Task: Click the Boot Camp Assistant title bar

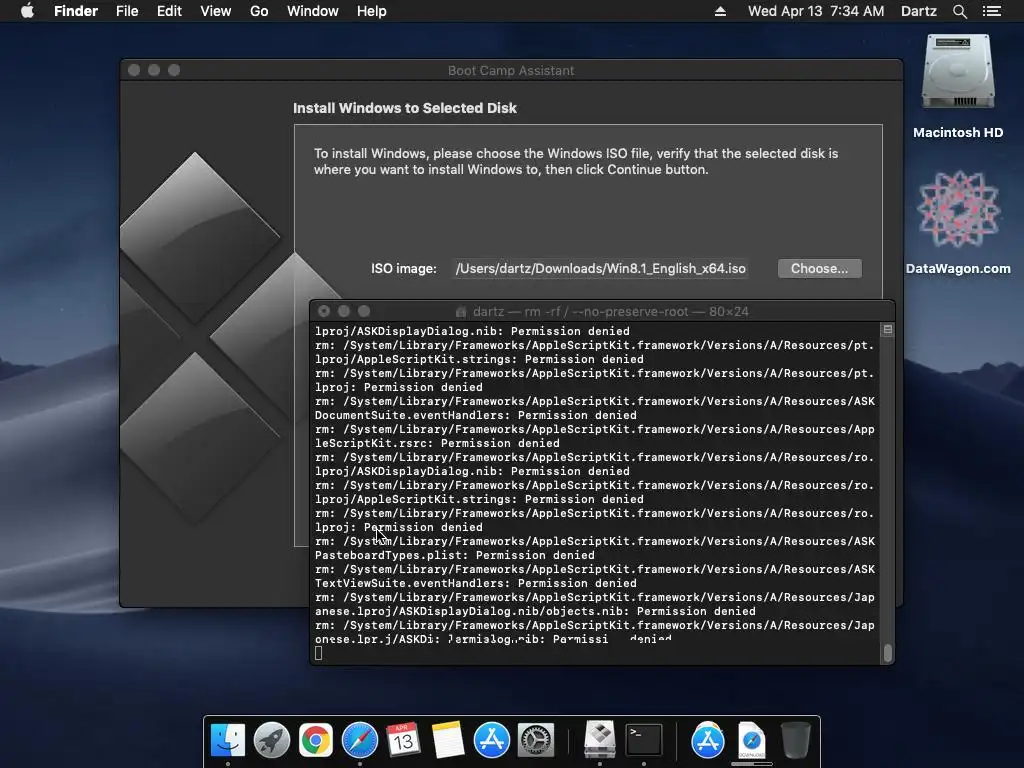Action: (x=511, y=71)
